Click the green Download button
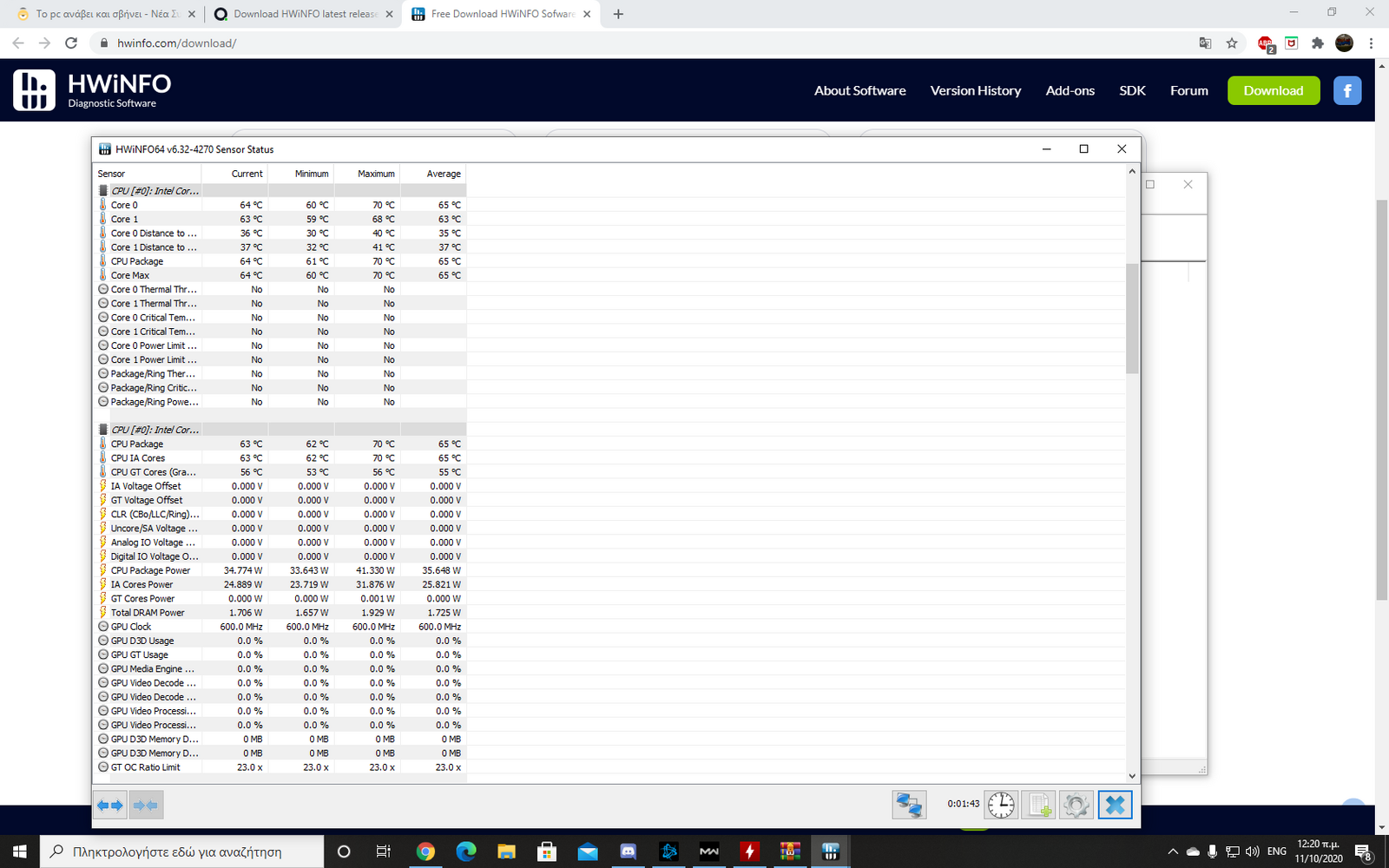1389x868 pixels. 1274,90
